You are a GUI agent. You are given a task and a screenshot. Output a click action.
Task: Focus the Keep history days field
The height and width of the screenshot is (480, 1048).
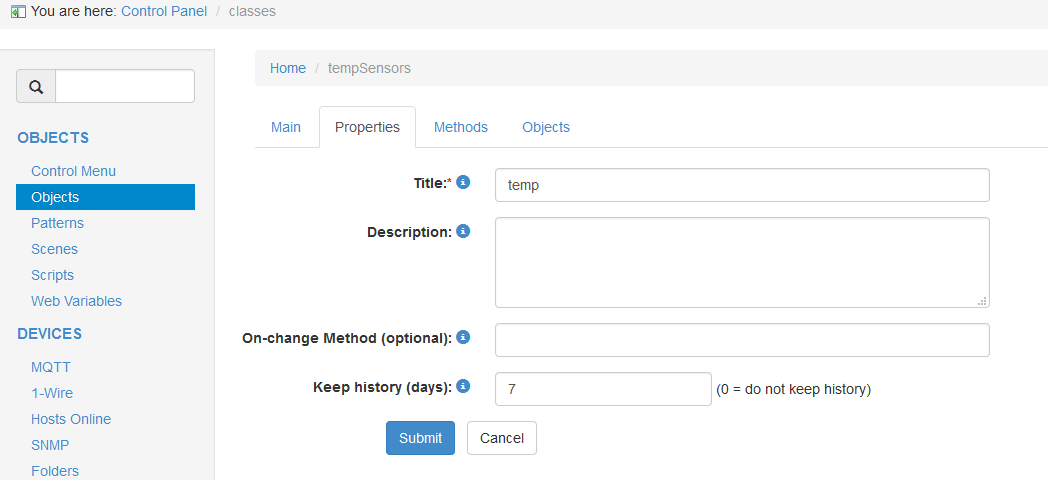coord(603,389)
